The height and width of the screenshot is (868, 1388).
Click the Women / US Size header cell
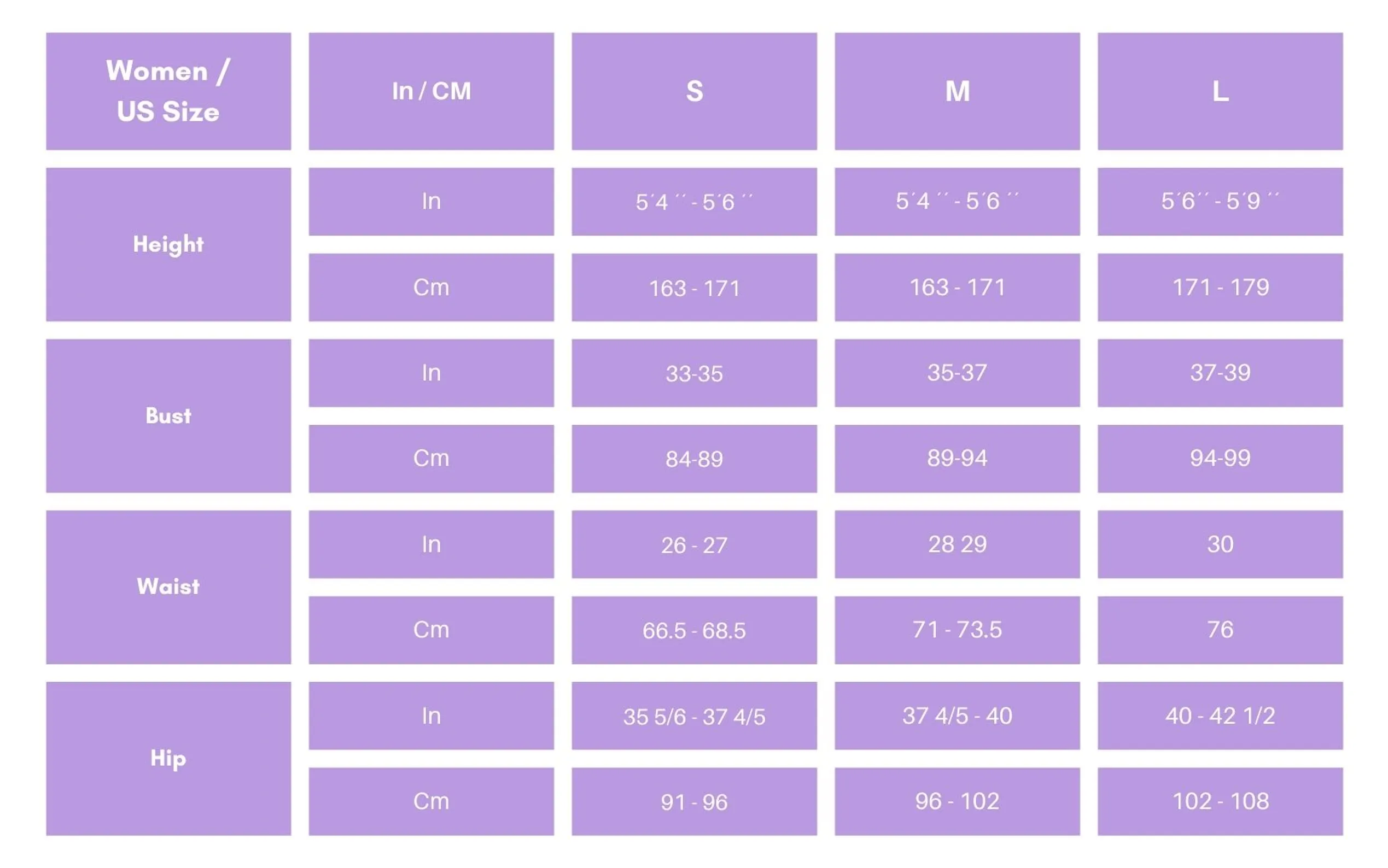click(x=168, y=91)
